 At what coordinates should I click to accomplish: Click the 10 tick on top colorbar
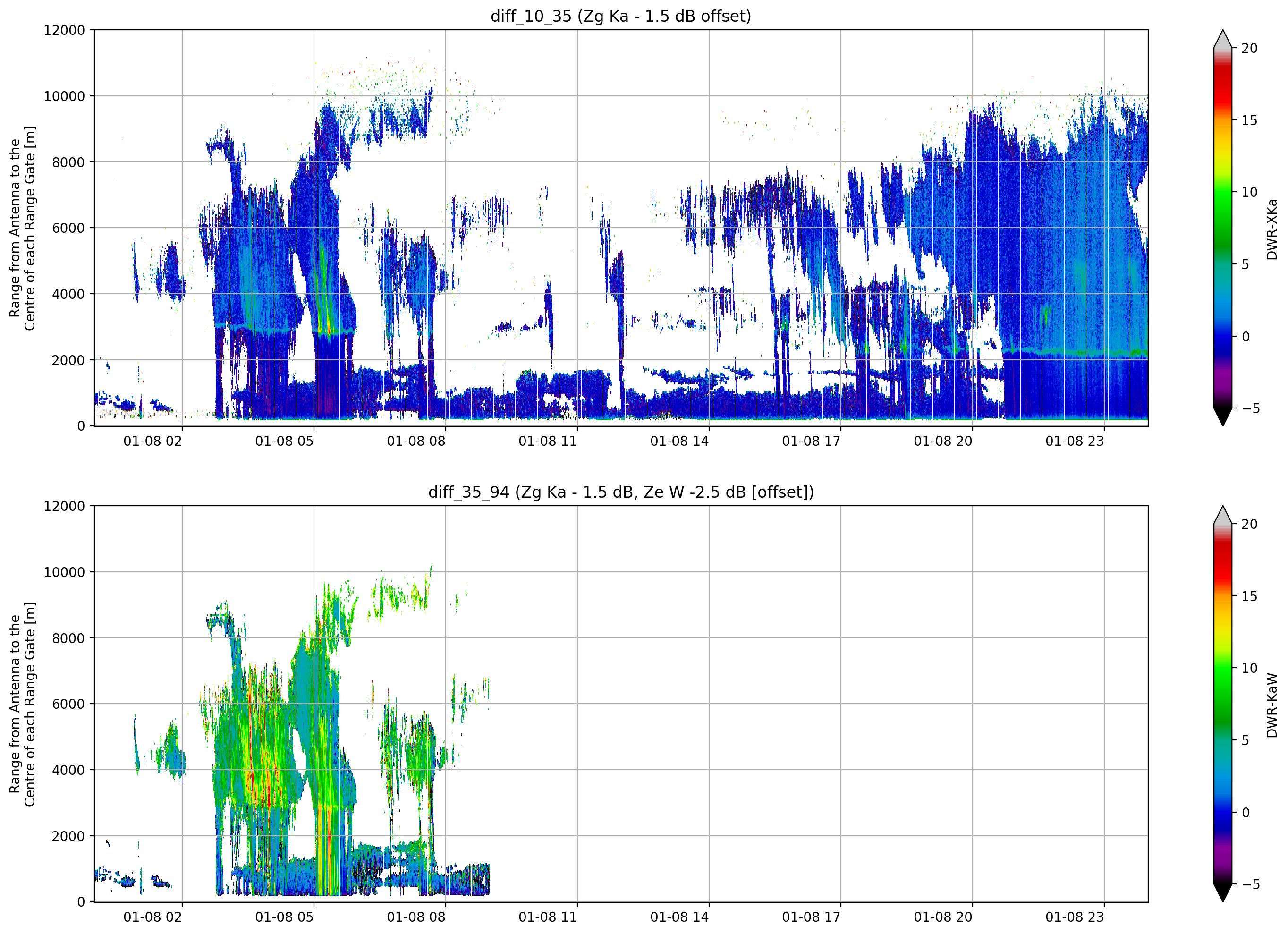pyautogui.click(x=1249, y=192)
